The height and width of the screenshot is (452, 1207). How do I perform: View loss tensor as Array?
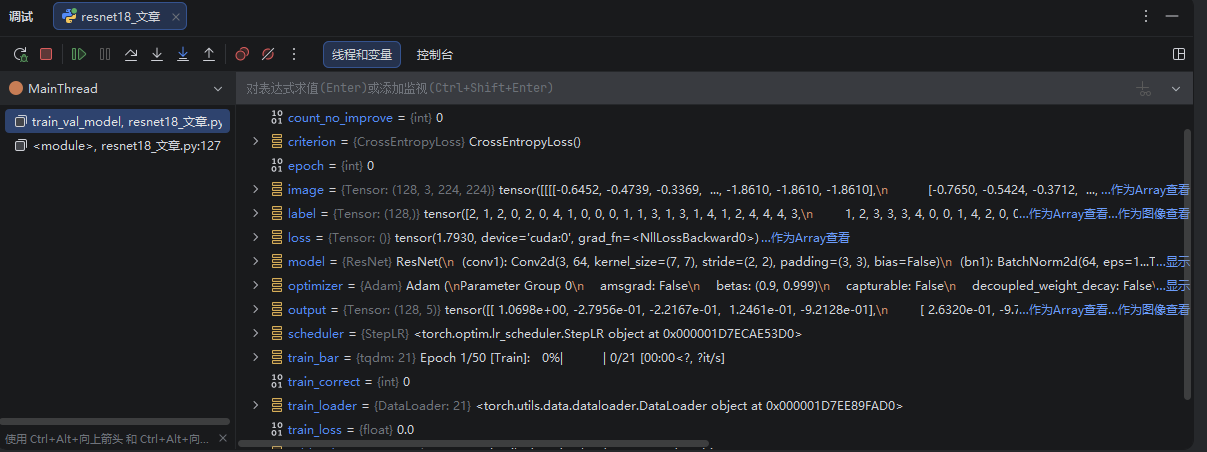pos(810,237)
